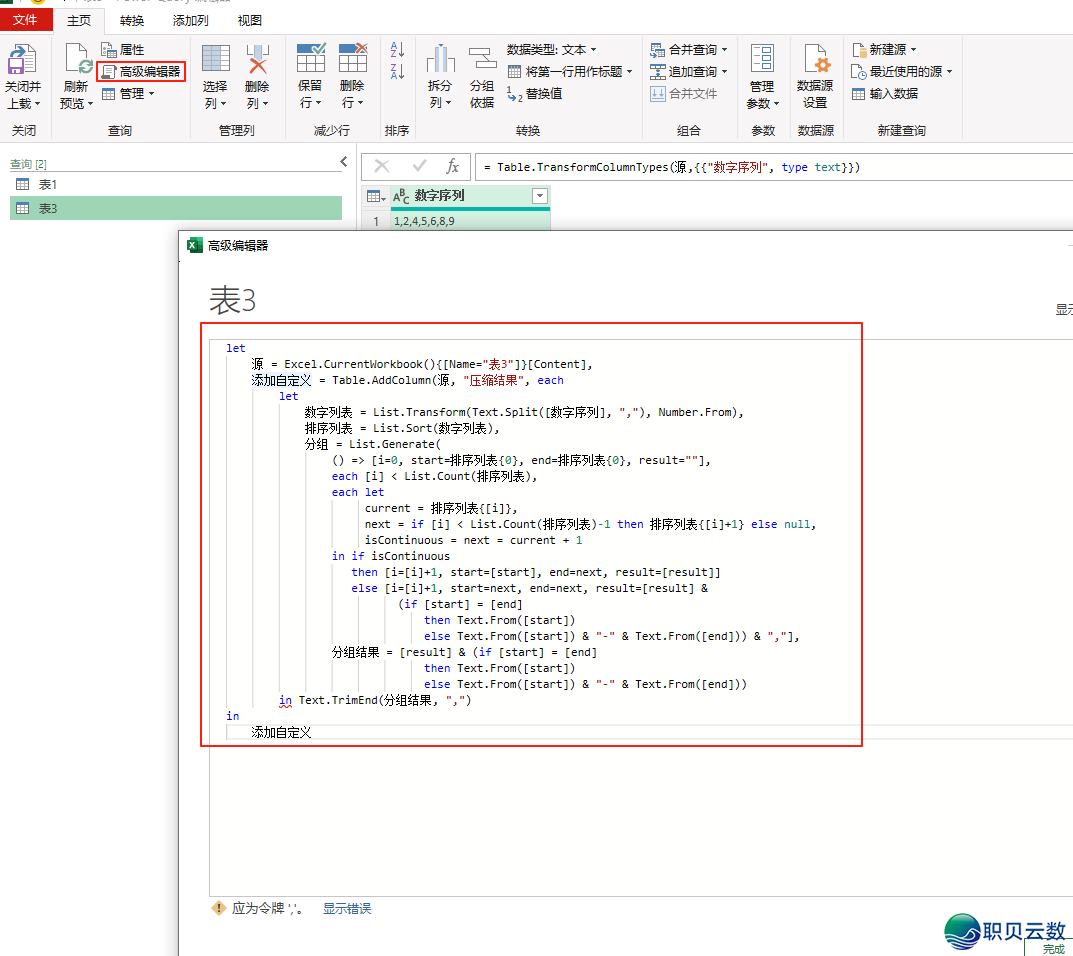Click the 分组依据 group by icon
Screen dimensions: 1073x956
pyautogui.click(x=482, y=58)
